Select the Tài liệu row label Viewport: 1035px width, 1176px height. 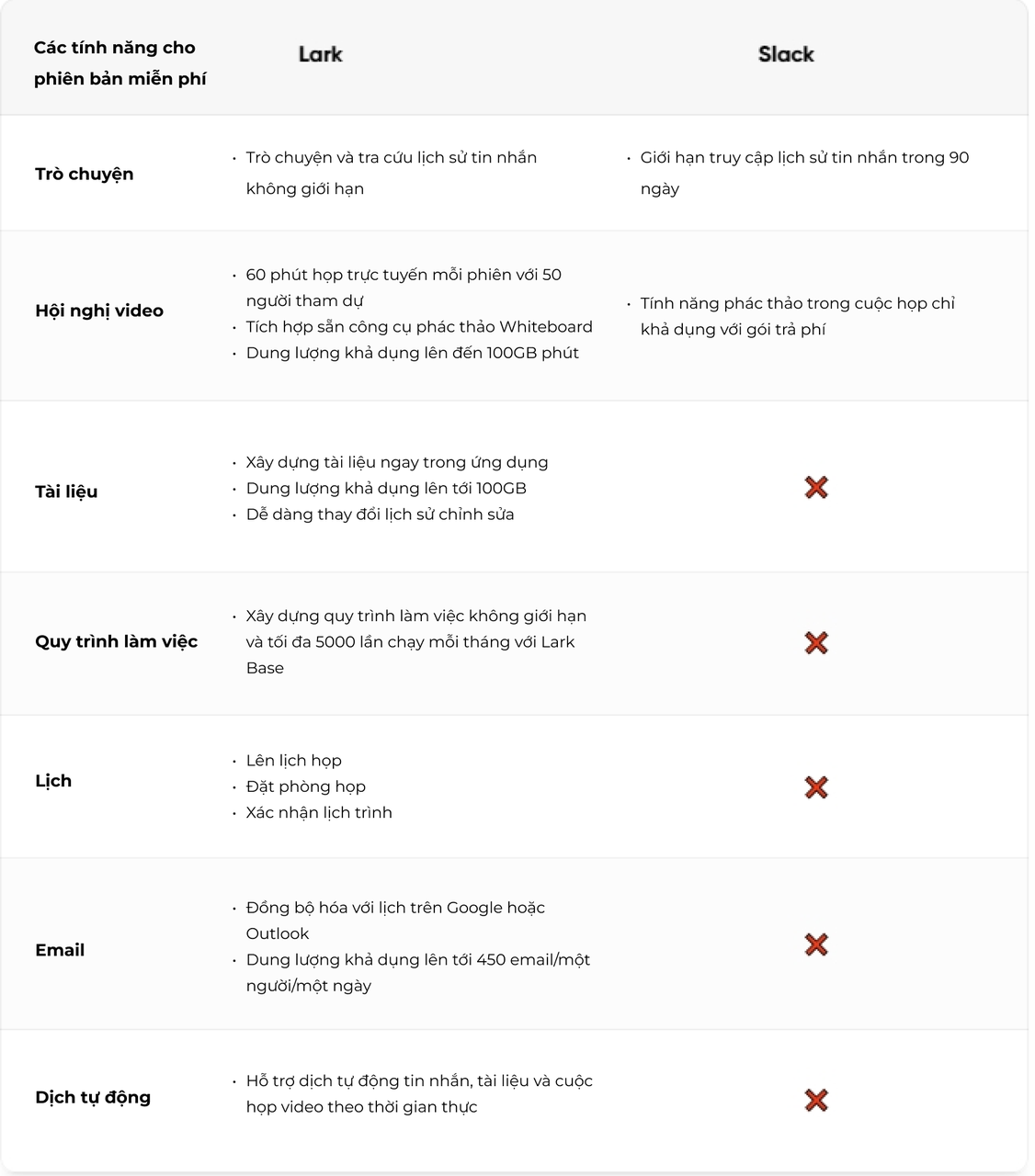point(66,492)
